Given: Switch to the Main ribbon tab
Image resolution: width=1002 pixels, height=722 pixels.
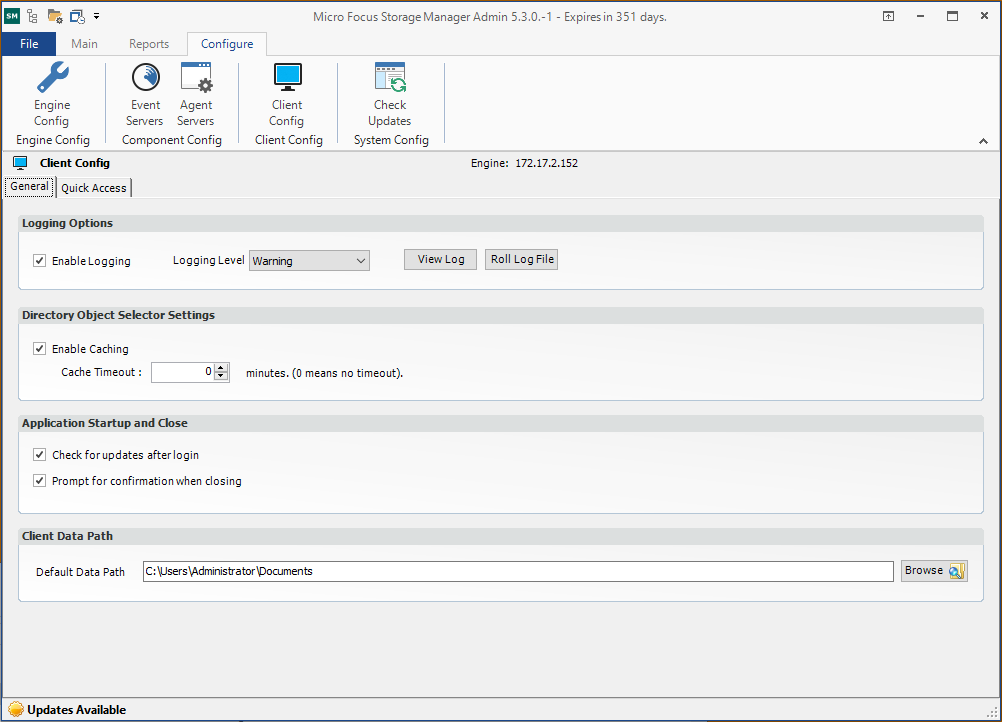Looking at the screenshot, I should tap(84, 43).
